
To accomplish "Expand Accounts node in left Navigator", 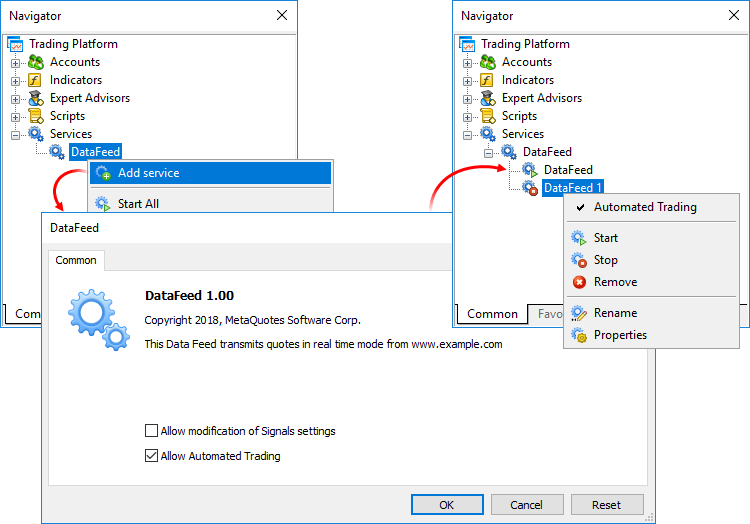I will (x=16, y=62).
